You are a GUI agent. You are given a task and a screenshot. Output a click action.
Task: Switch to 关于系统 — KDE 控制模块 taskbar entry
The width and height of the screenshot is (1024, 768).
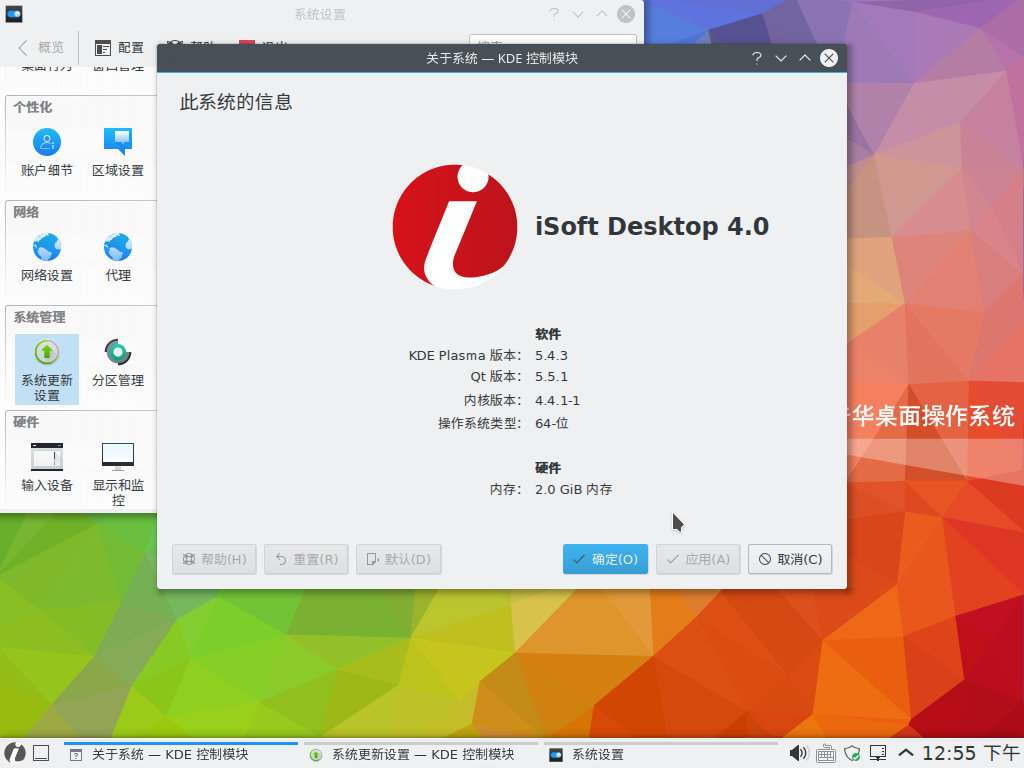coord(181,754)
